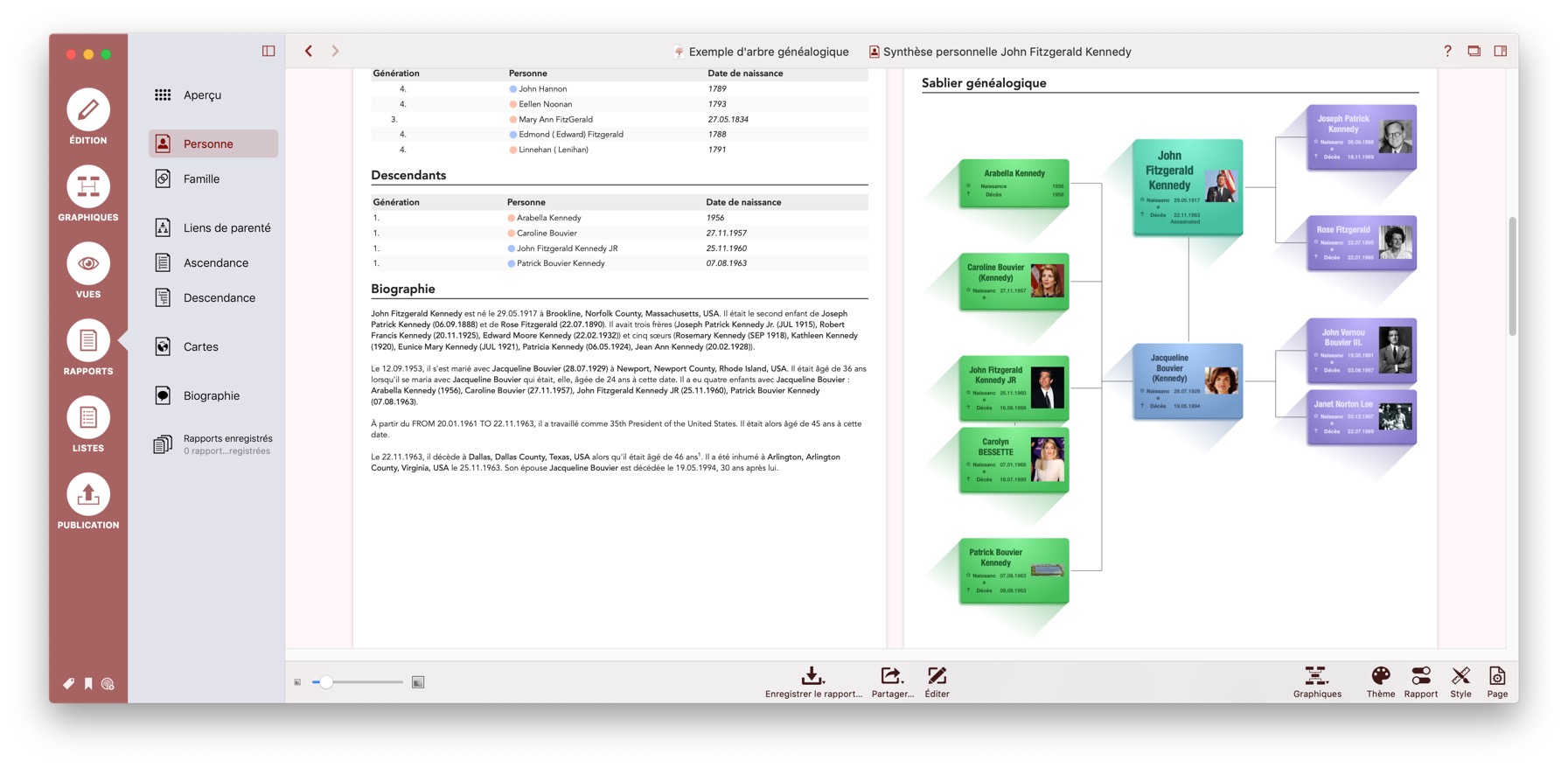Screen dimensions: 1568x768
Task: Select the Rose Fitzgerald chart card
Action: [1362, 242]
